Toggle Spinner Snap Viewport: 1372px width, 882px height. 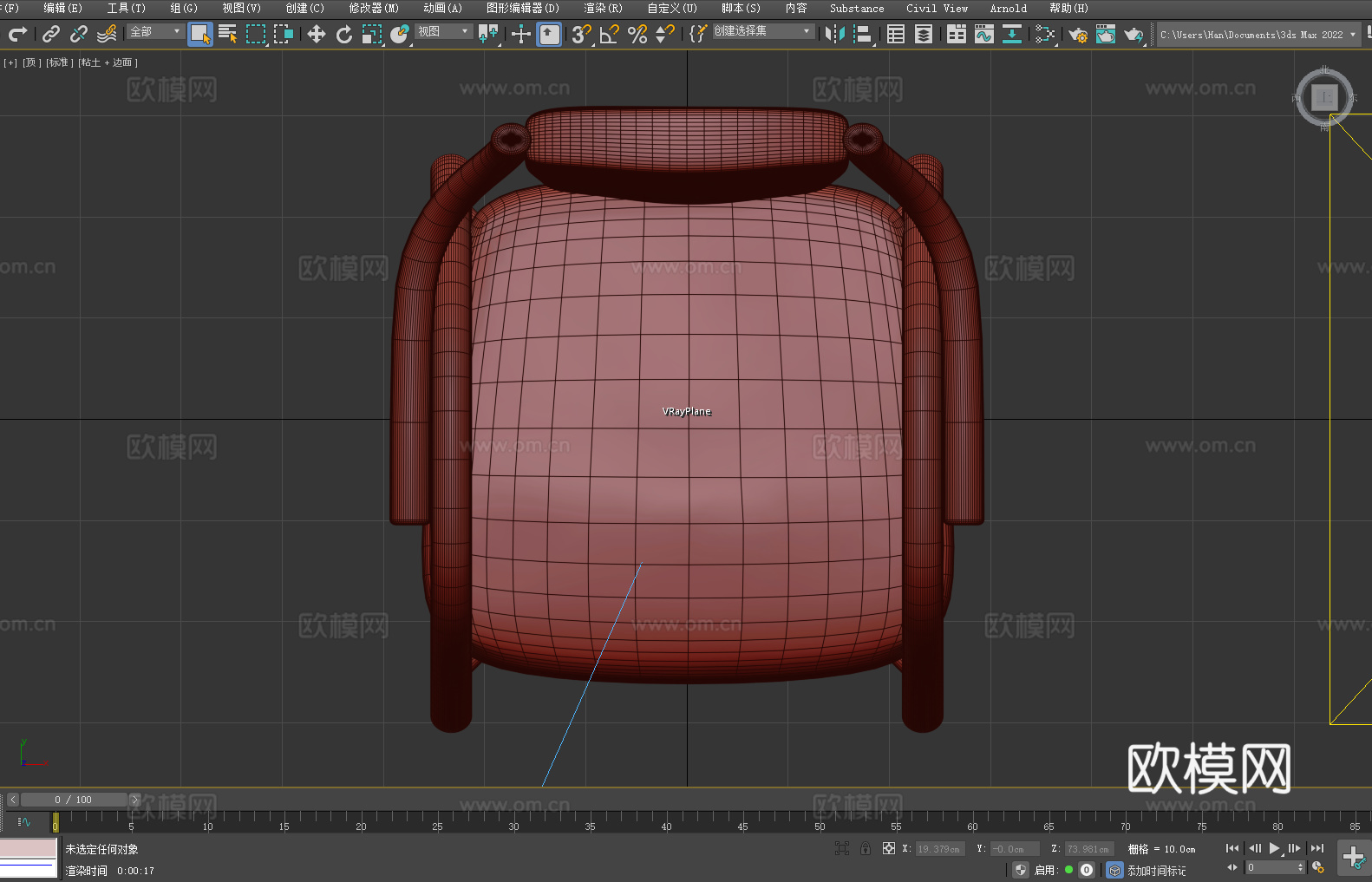click(x=665, y=34)
